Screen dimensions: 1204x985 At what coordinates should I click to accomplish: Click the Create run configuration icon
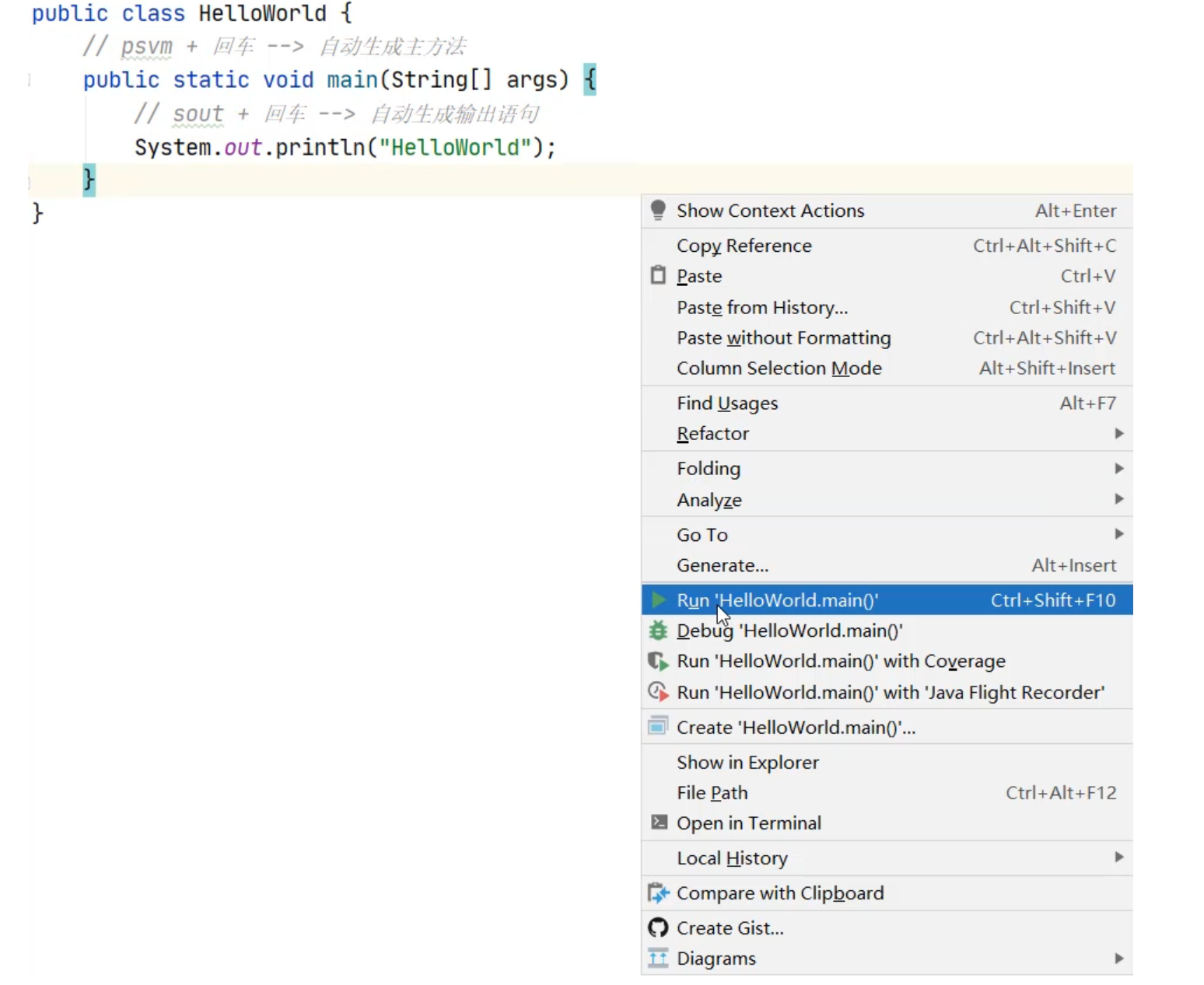(658, 726)
